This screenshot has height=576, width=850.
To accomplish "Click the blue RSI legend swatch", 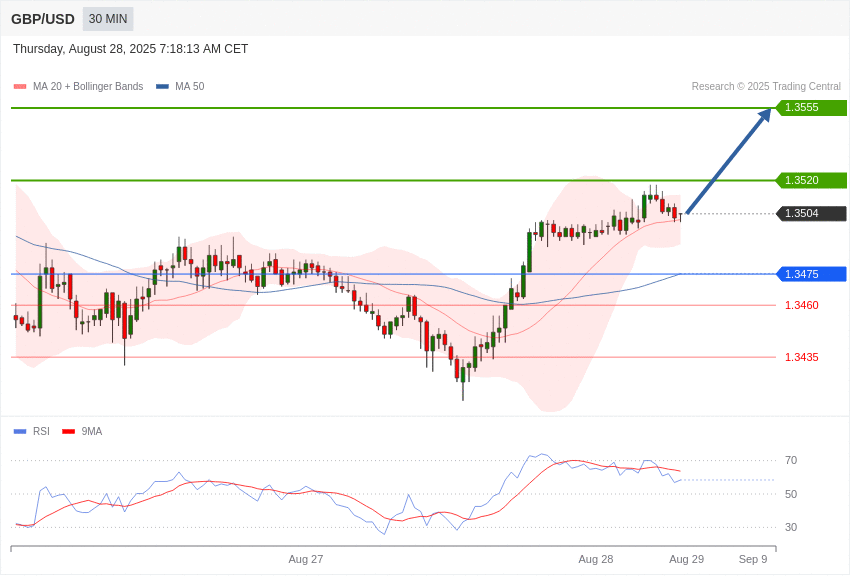I will tap(20, 431).
